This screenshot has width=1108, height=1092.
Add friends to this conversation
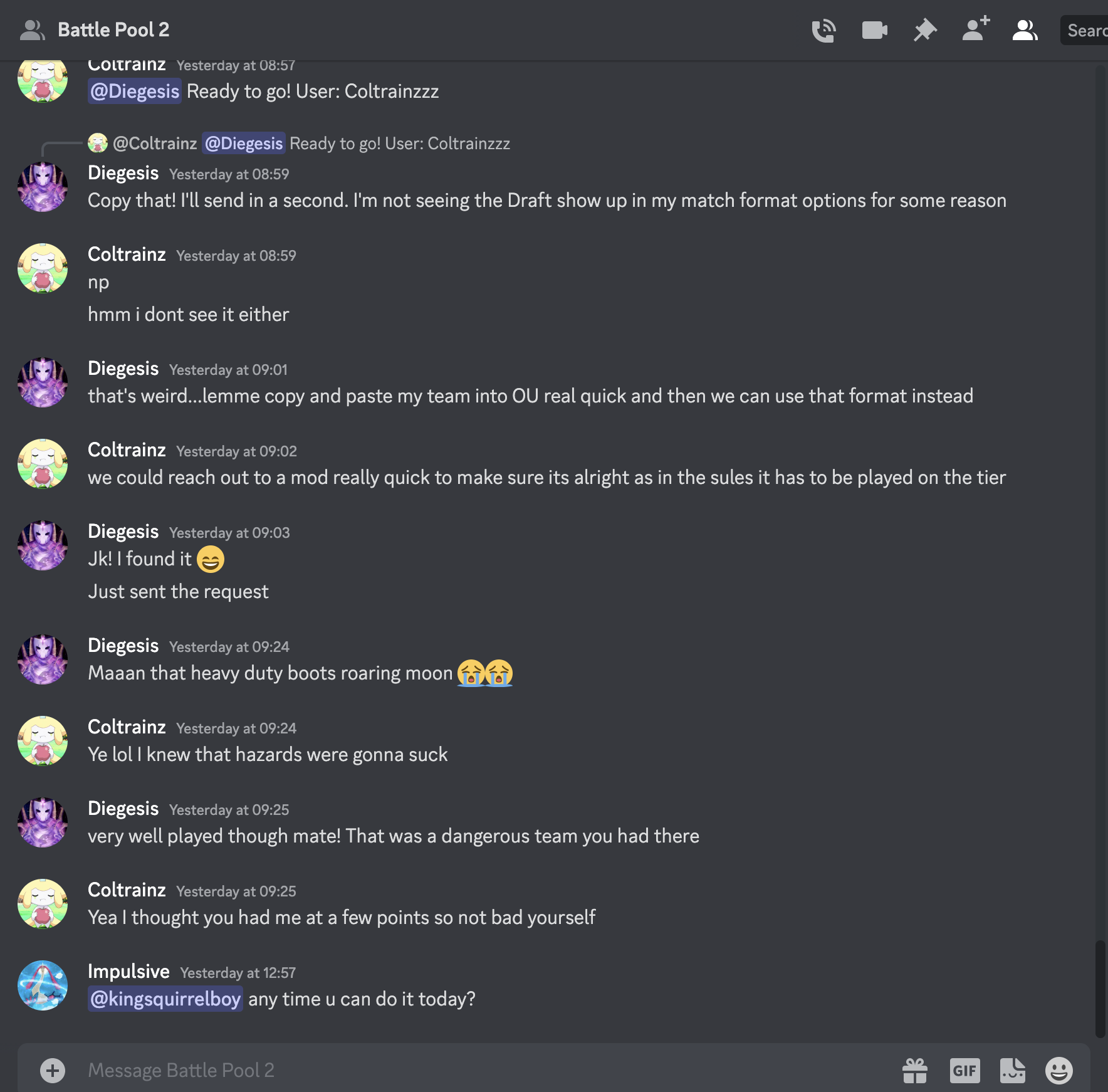[975, 29]
